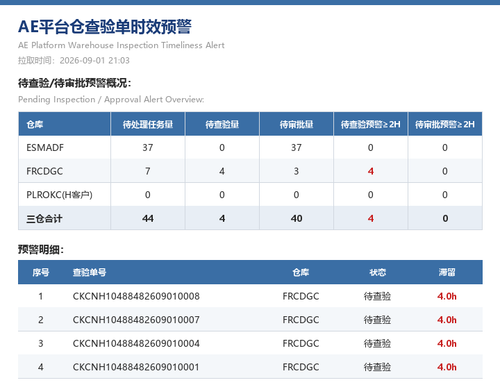Select order CKCNH10488482609010008
Image resolution: width=500 pixels, height=388 pixels.
point(136,296)
